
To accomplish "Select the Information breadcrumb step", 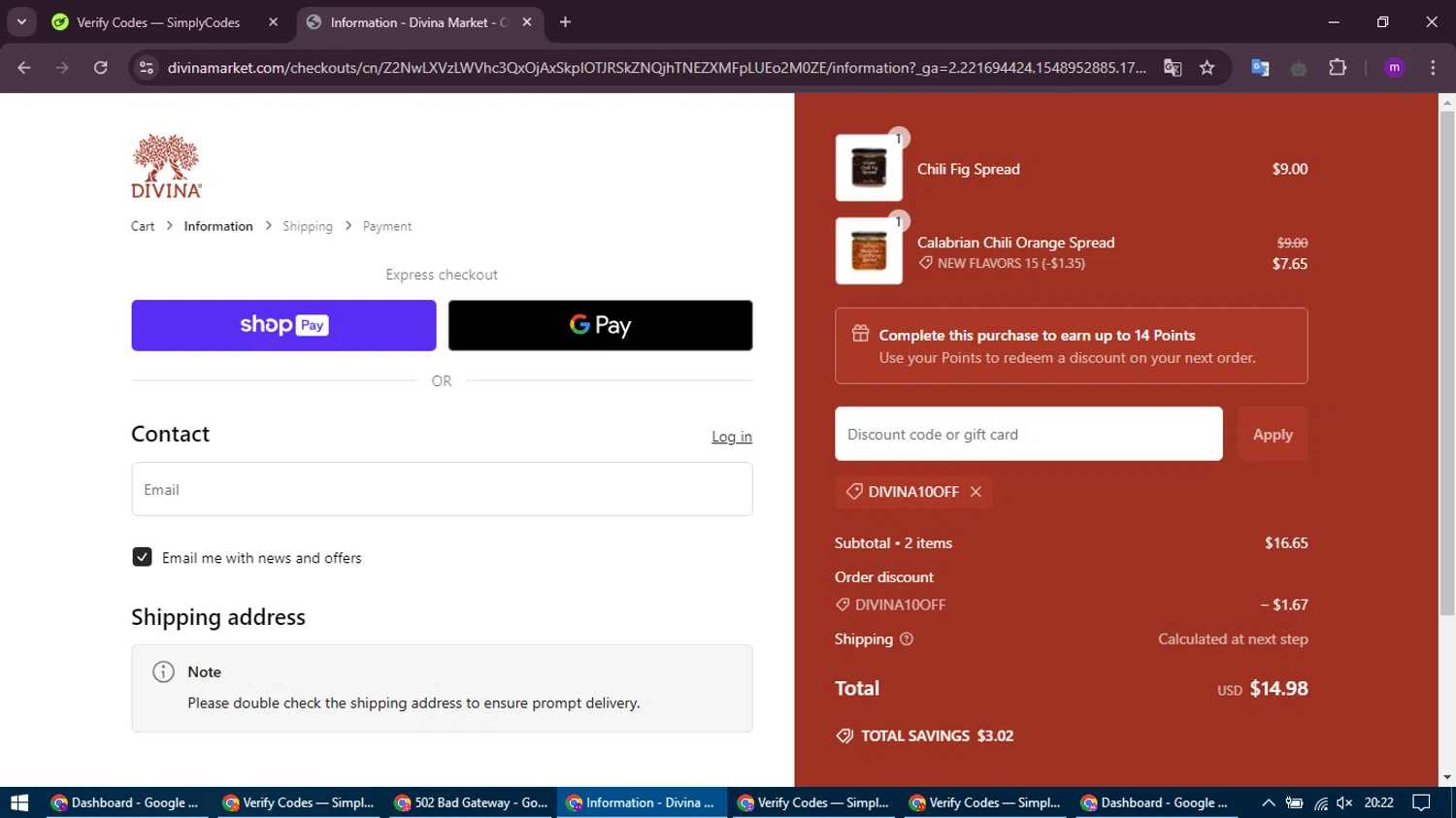I will (218, 226).
